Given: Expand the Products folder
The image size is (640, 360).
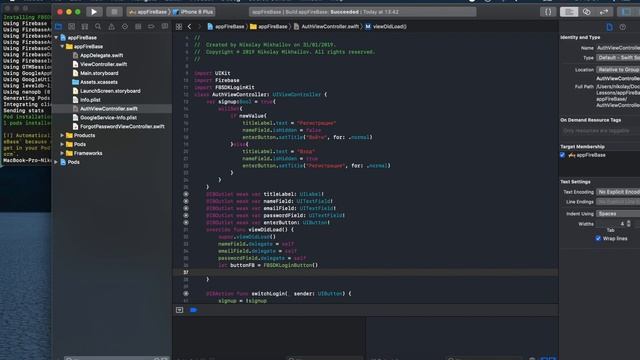Looking at the screenshot, I should coord(62,136).
